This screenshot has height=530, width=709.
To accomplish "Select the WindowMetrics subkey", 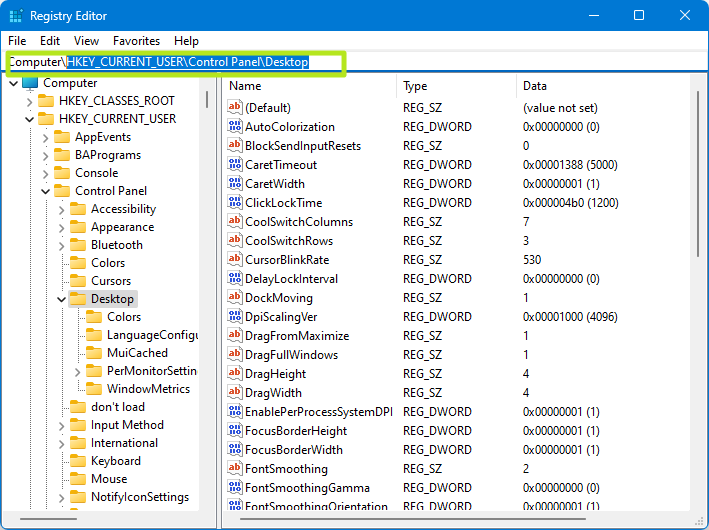I will coord(148,389).
